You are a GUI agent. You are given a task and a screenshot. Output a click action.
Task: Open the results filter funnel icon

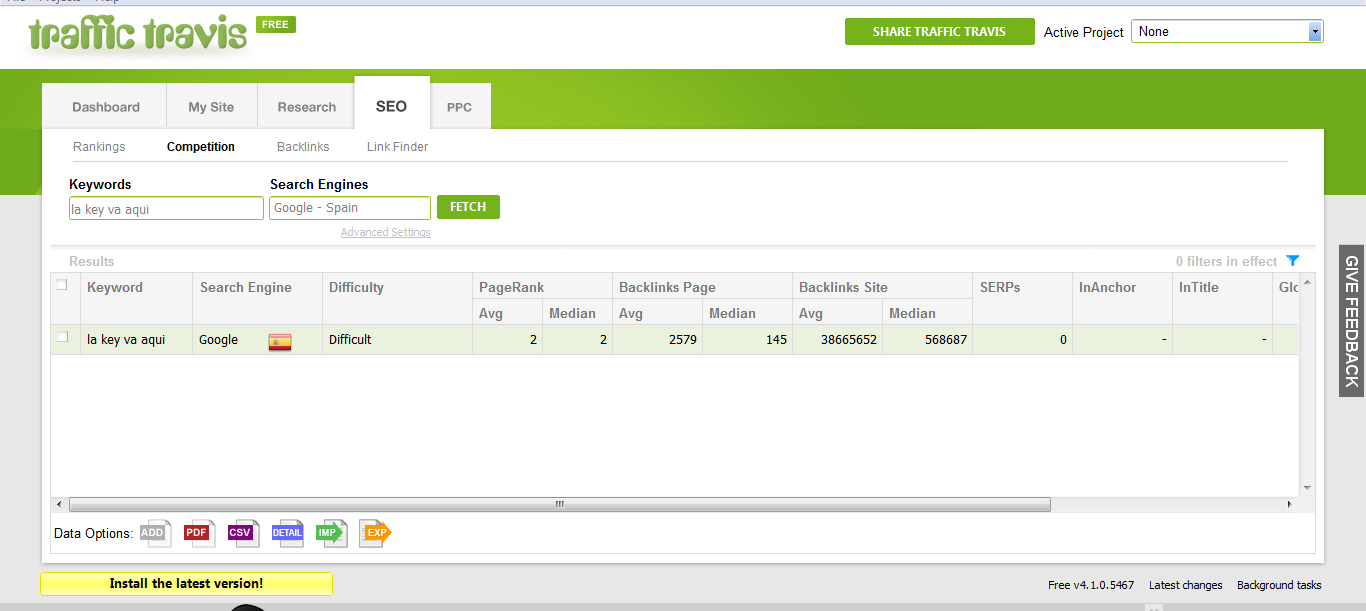click(1293, 261)
